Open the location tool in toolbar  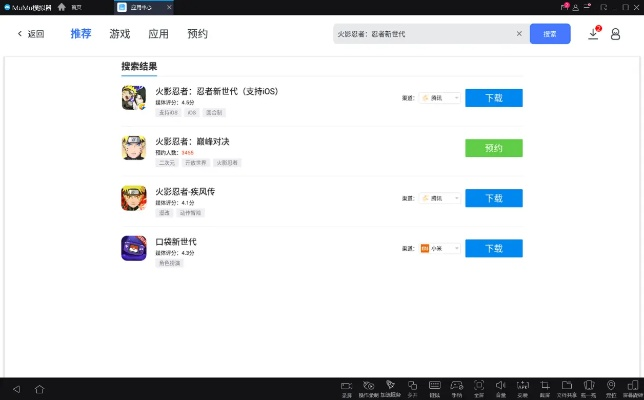(x=611, y=386)
